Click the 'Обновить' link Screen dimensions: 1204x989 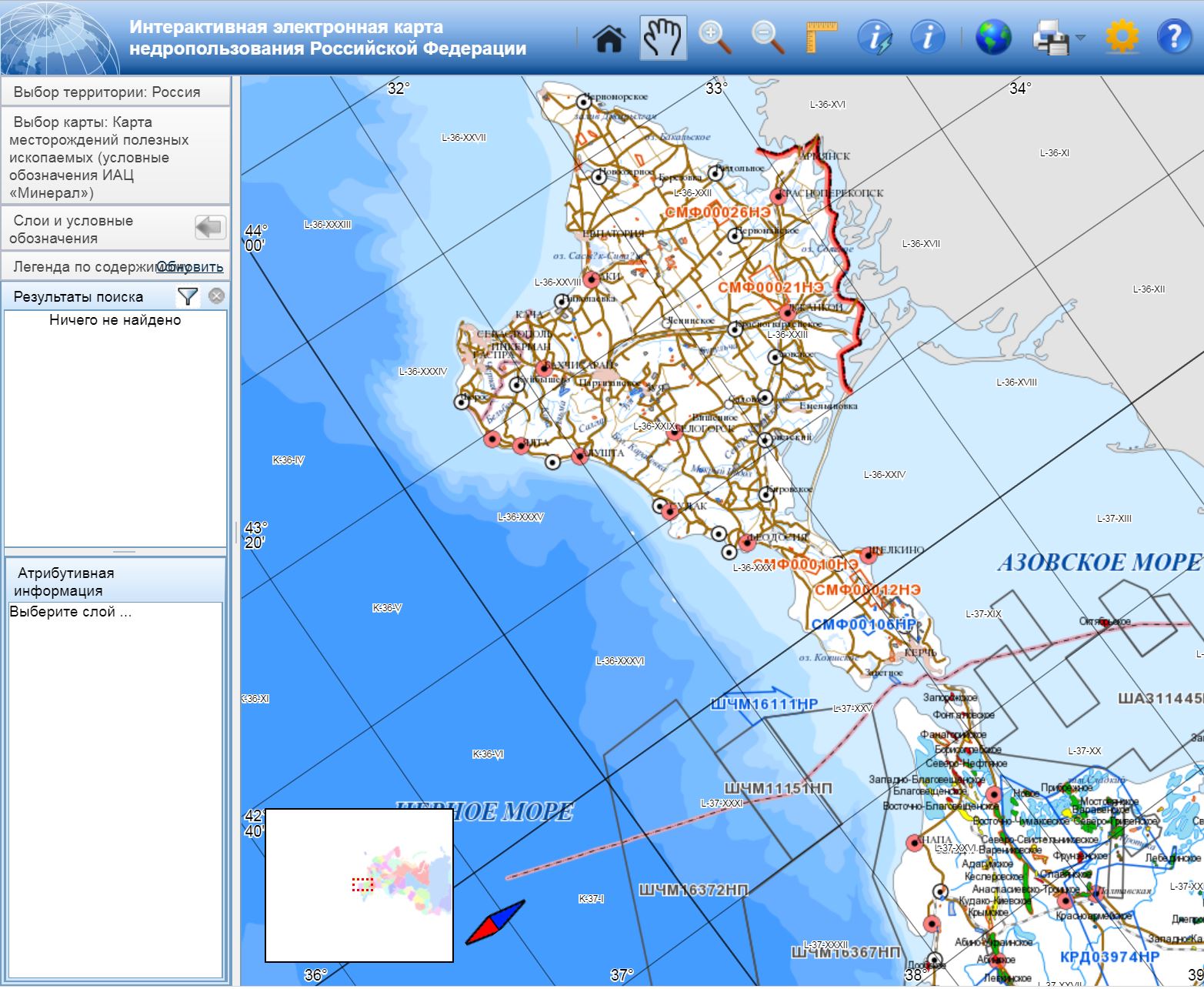(x=191, y=267)
